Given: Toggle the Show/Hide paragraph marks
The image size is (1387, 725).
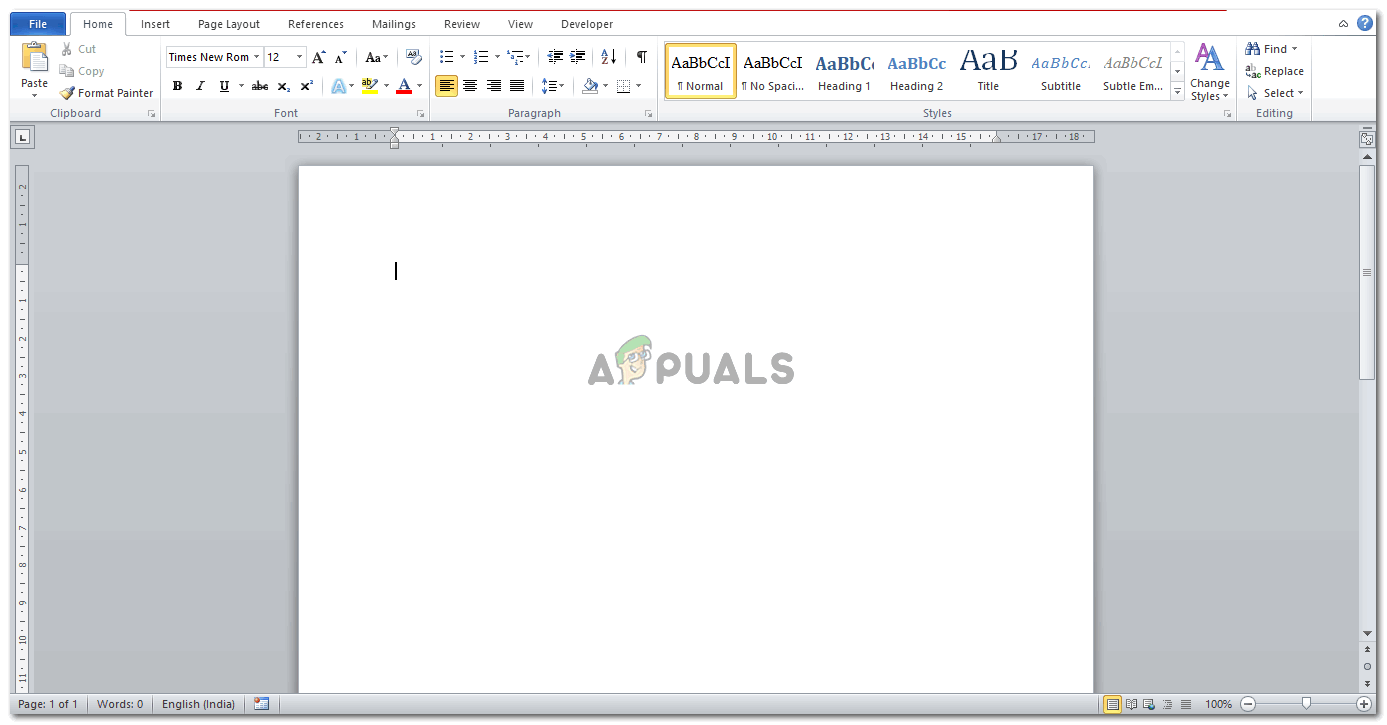Looking at the screenshot, I should click(641, 57).
